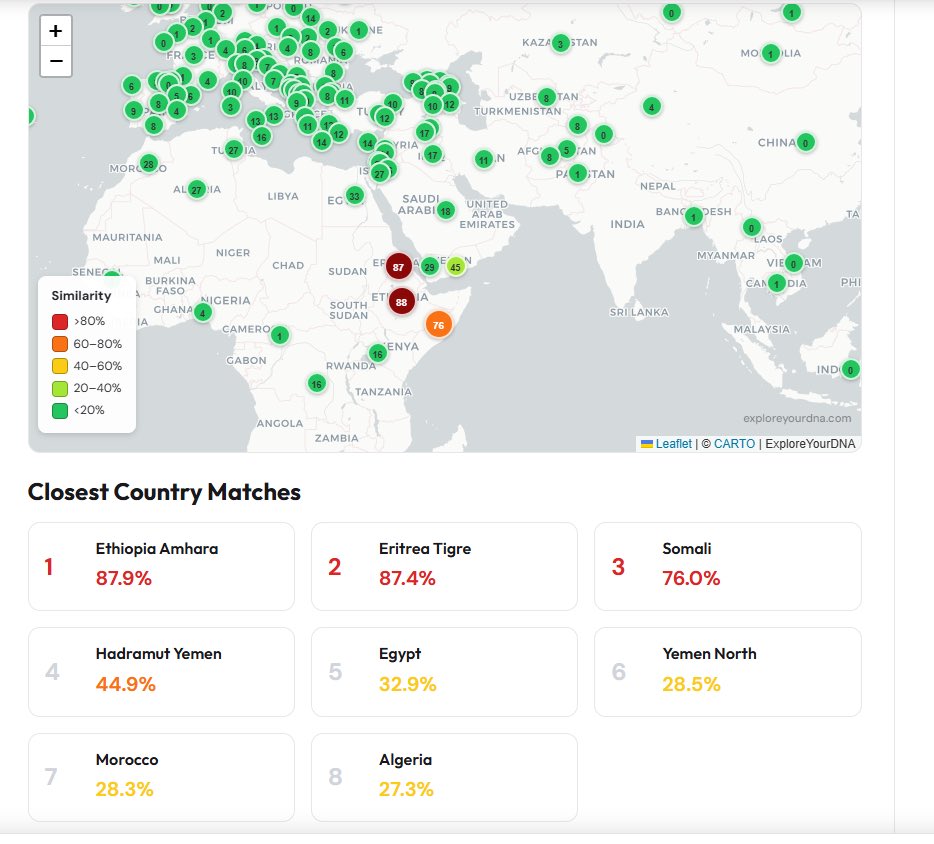934x844 pixels.
Task: Click the green 8 marker on Uzbekistan
Action: pos(546,97)
